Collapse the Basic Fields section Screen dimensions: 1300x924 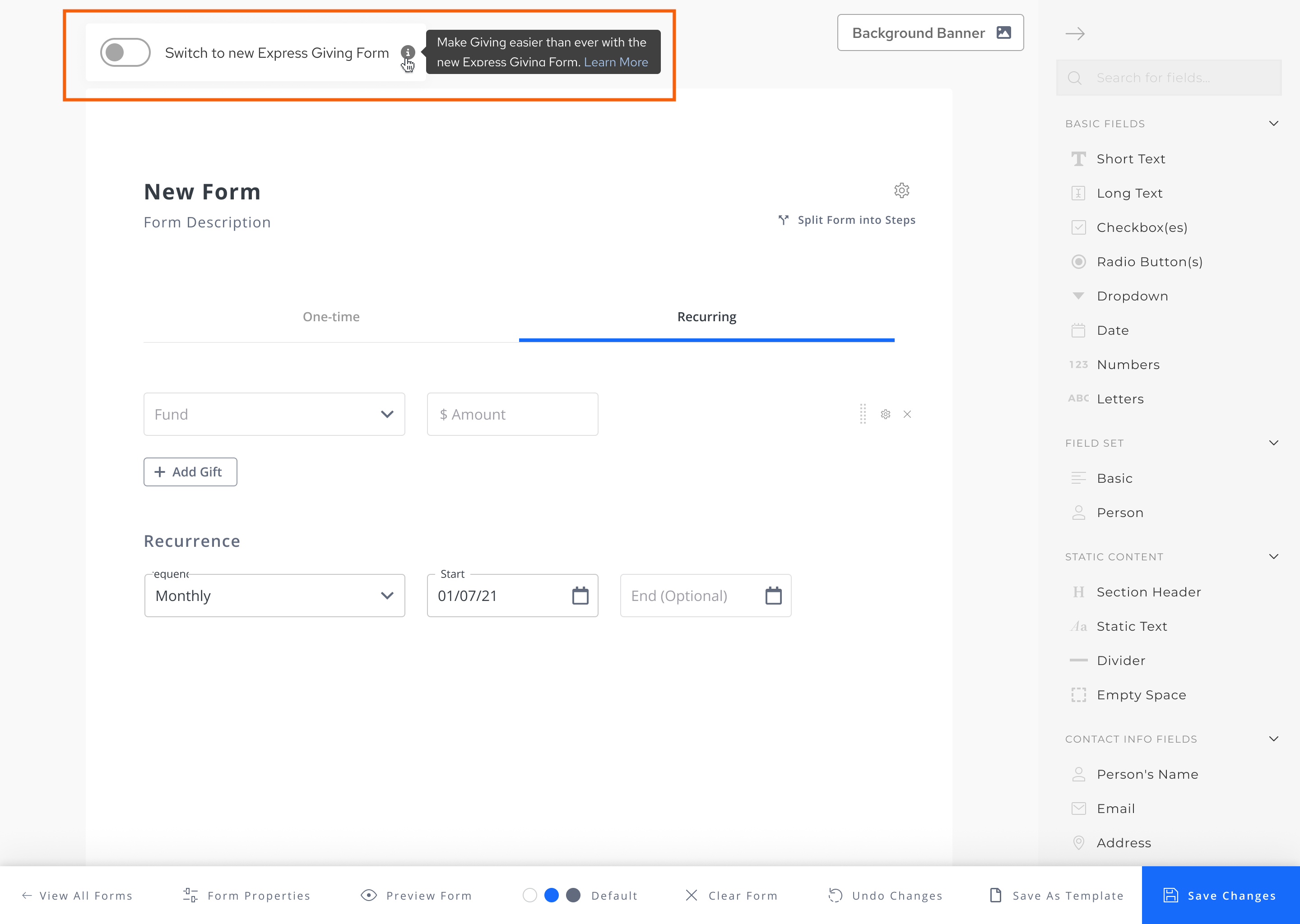(x=1273, y=124)
